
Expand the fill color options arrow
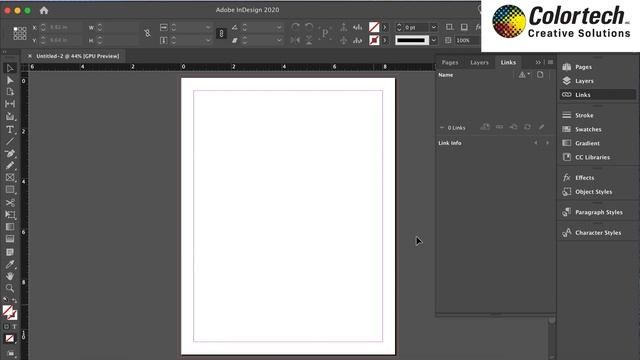click(384, 27)
